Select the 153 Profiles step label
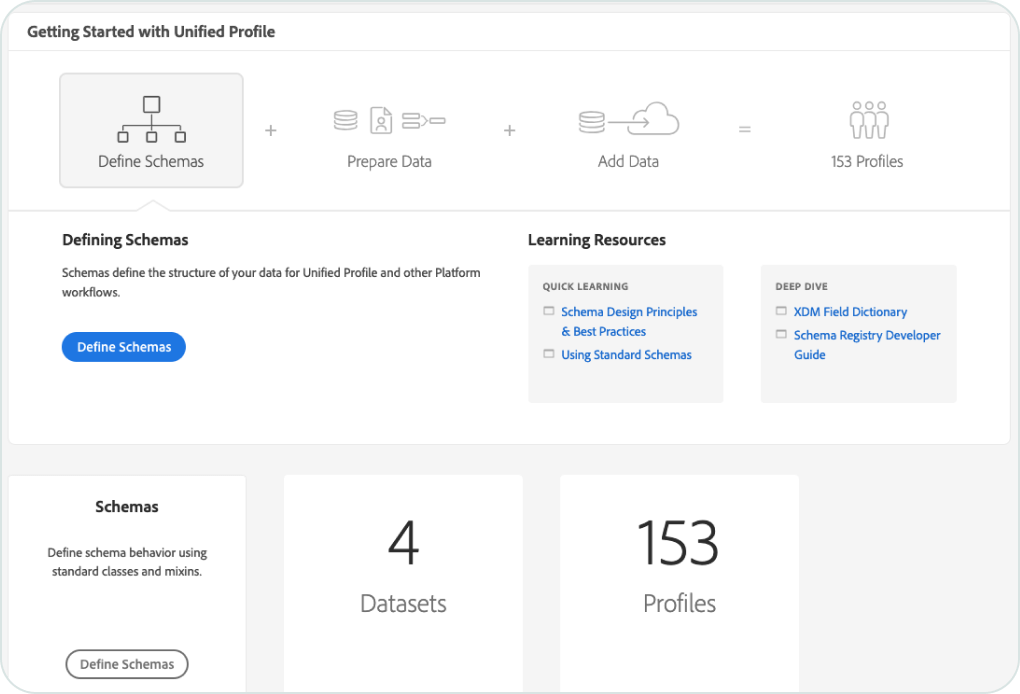Screen dimensions: 1020x694 point(867,161)
